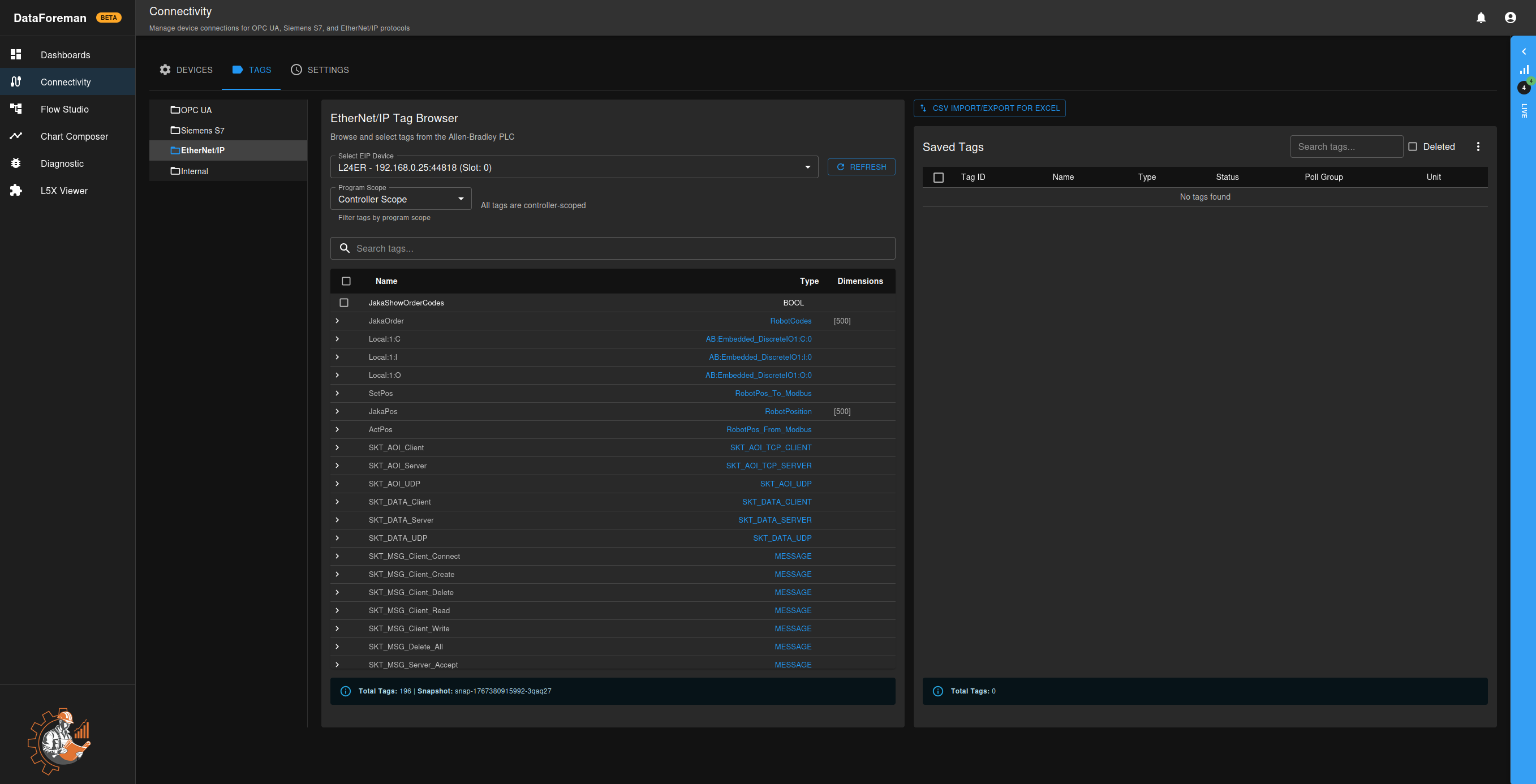Switch to the Devices tab
The height and width of the screenshot is (784, 1536).
pos(186,70)
